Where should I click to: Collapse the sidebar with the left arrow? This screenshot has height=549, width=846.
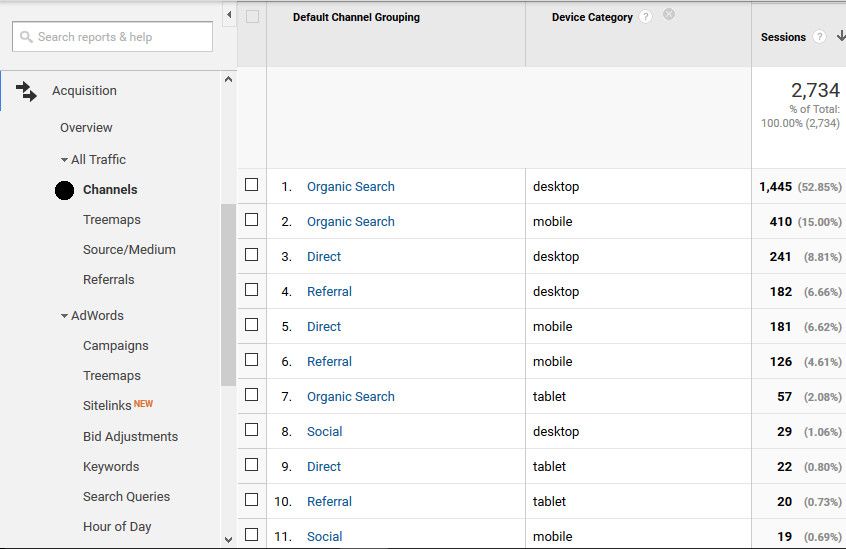coord(229,15)
